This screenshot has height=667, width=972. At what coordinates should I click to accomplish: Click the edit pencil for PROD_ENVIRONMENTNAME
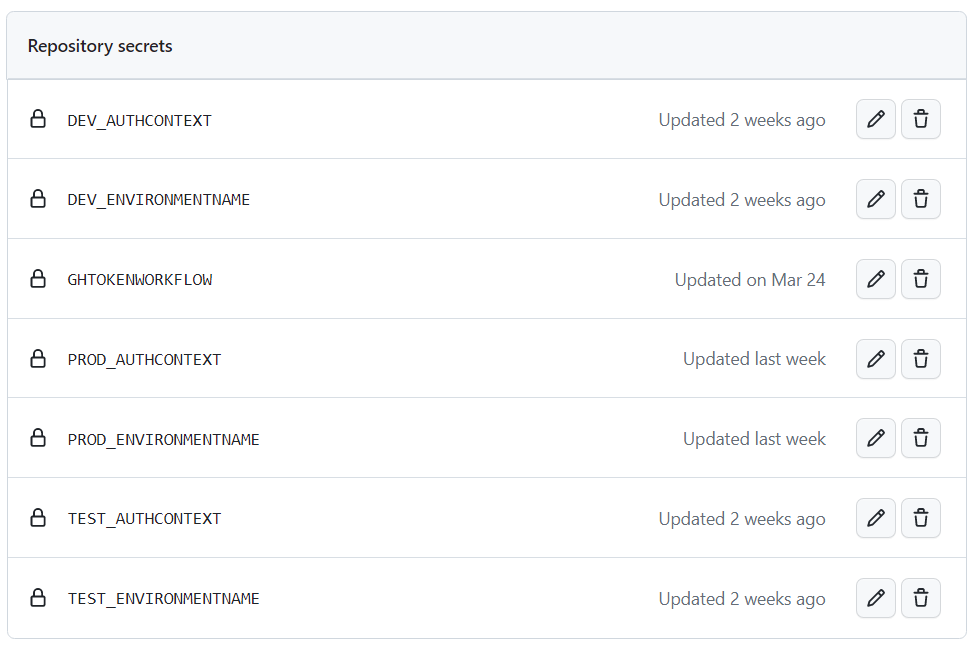tap(875, 438)
